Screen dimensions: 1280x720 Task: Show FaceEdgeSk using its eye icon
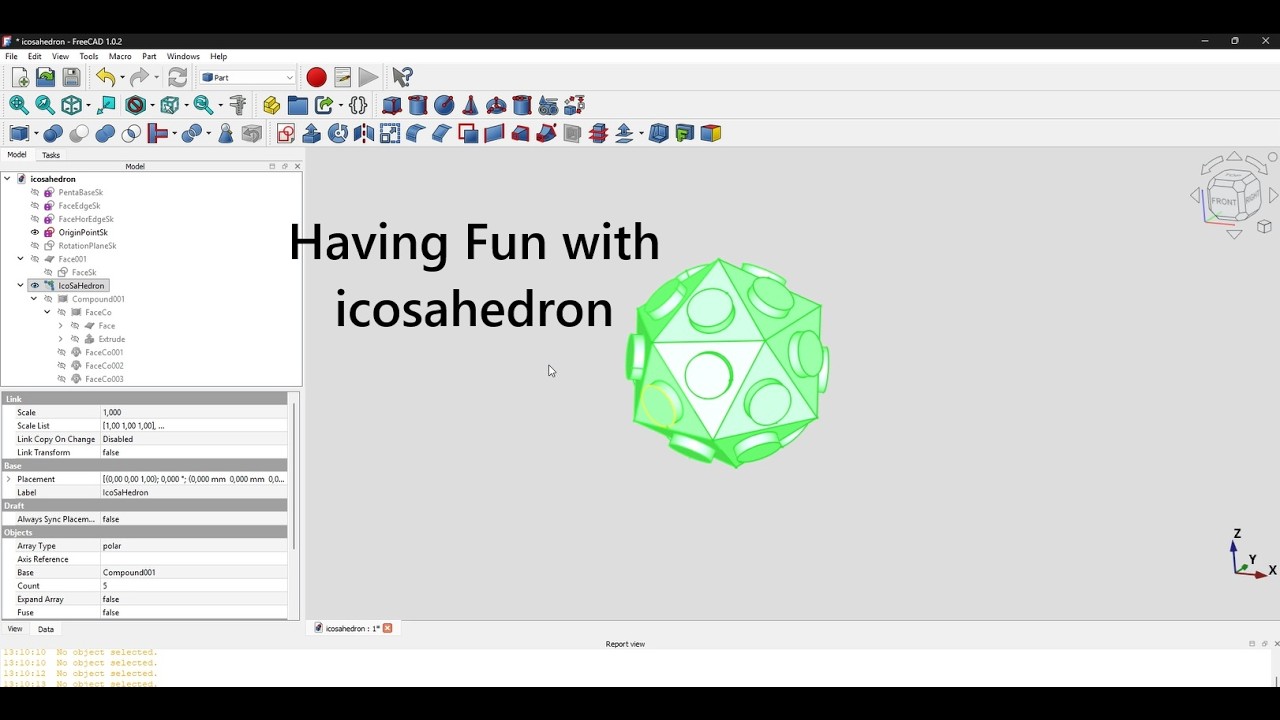pyautogui.click(x=35, y=206)
